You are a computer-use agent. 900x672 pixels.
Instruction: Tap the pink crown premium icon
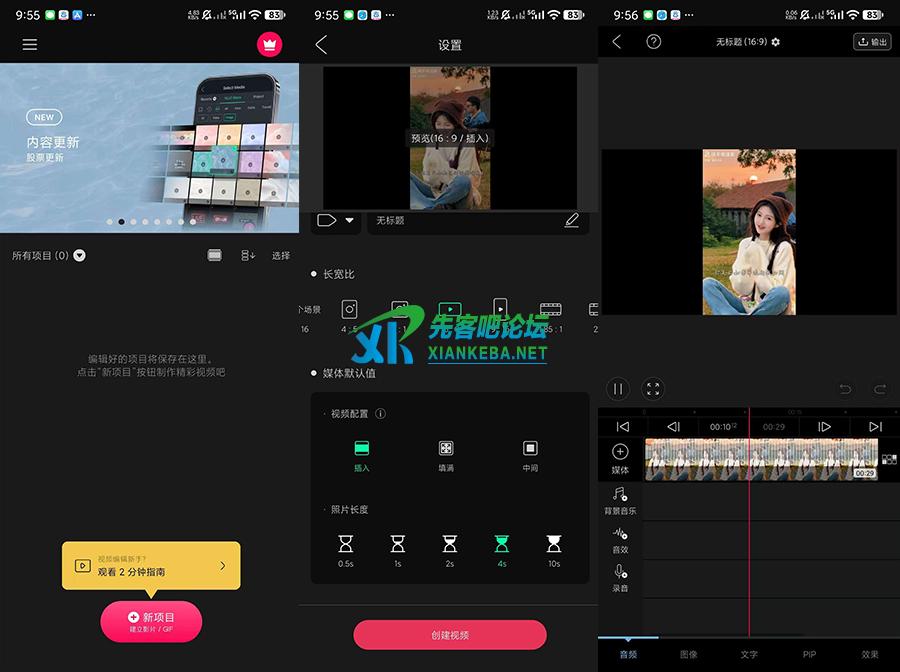pyautogui.click(x=269, y=45)
